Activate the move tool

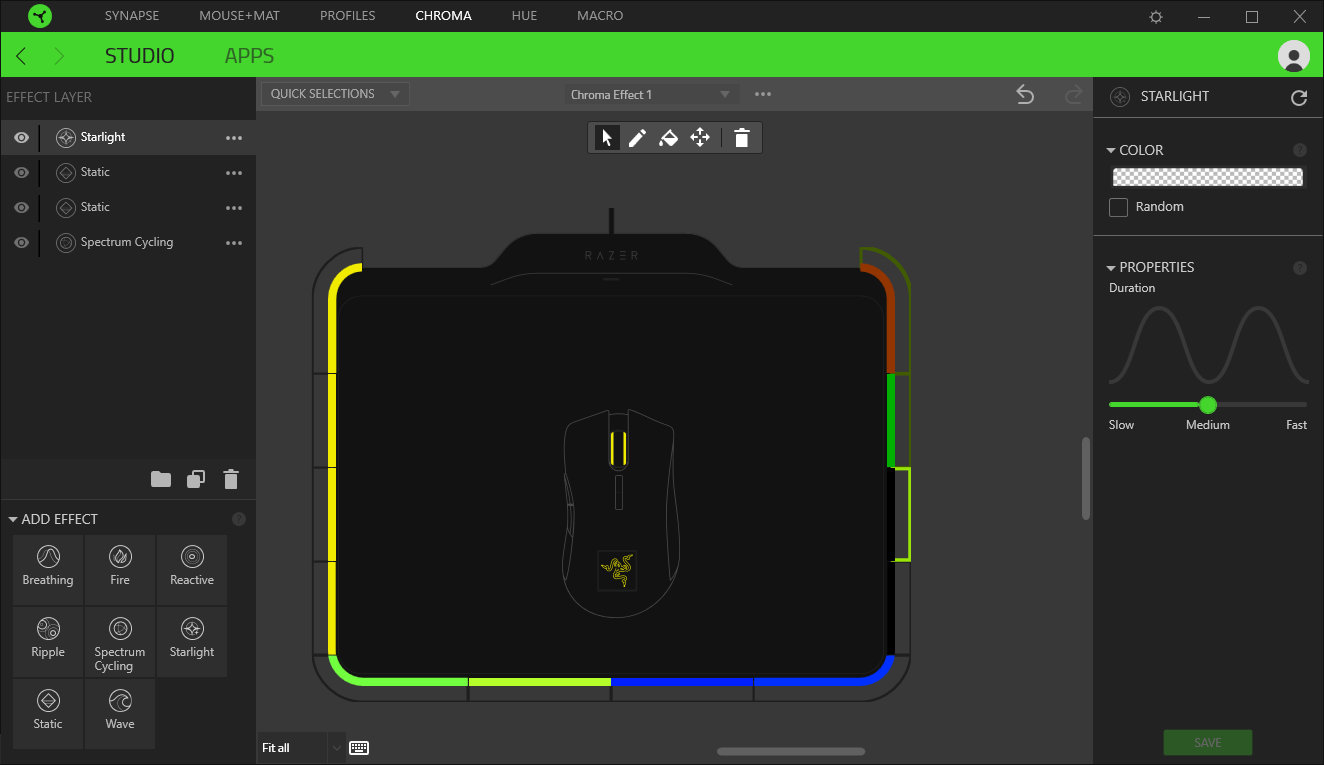[x=700, y=138]
